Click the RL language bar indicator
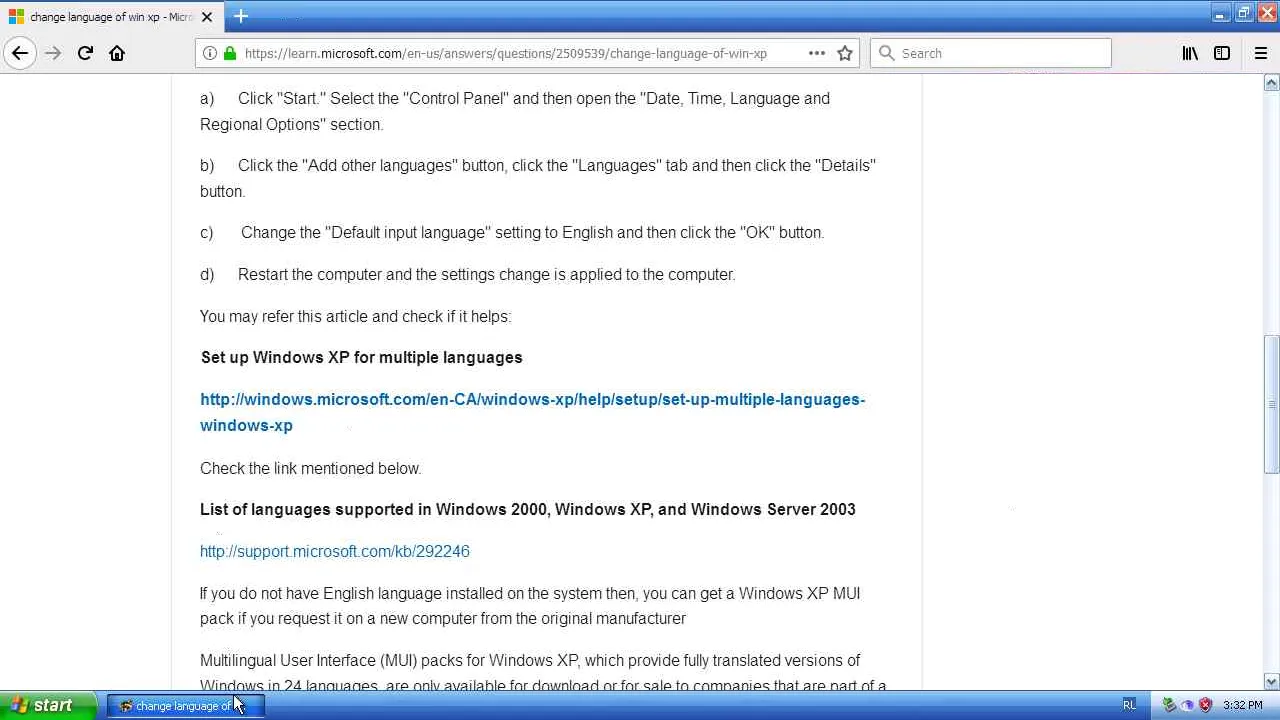 click(x=1129, y=705)
